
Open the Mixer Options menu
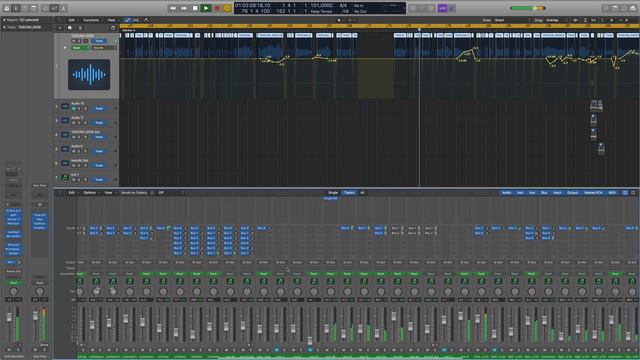(89, 193)
